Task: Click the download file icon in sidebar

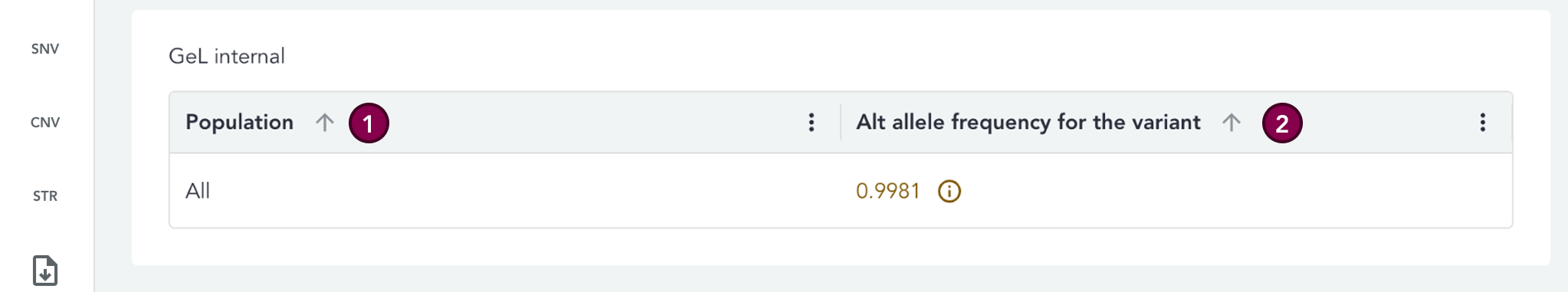Action: (x=45, y=271)
